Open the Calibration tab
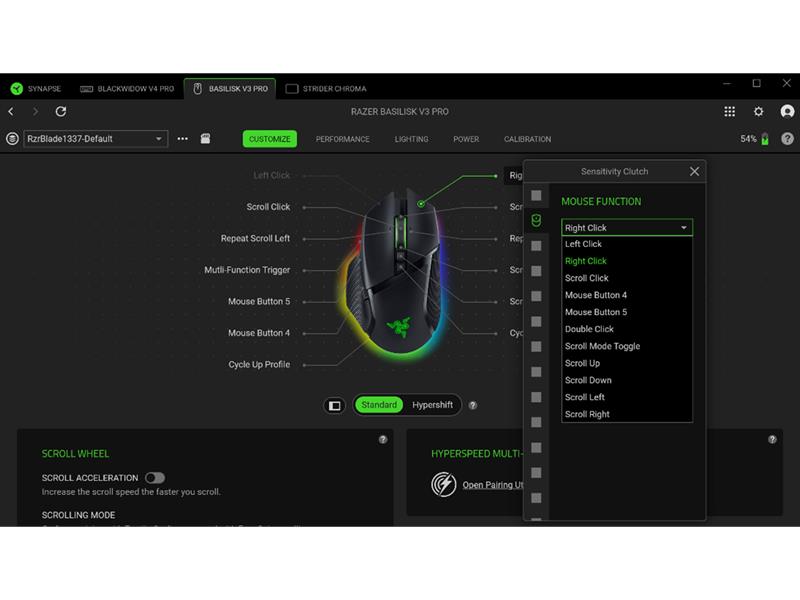800x600 pixels. (527, 139)
